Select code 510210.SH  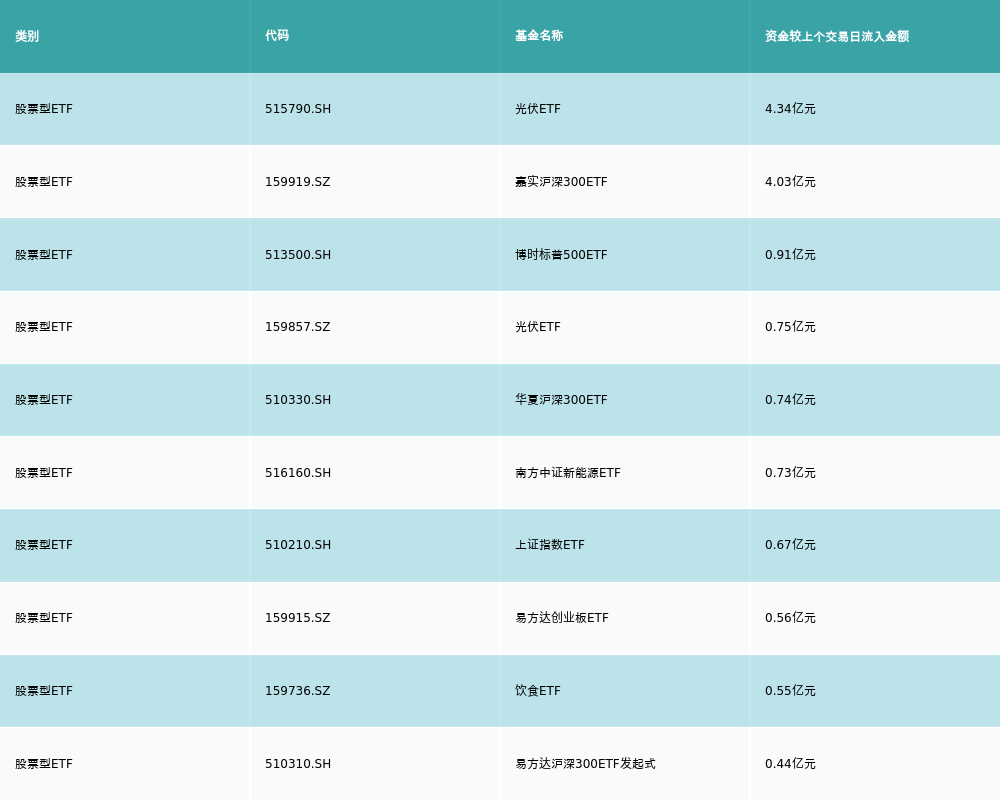[298, 545]
